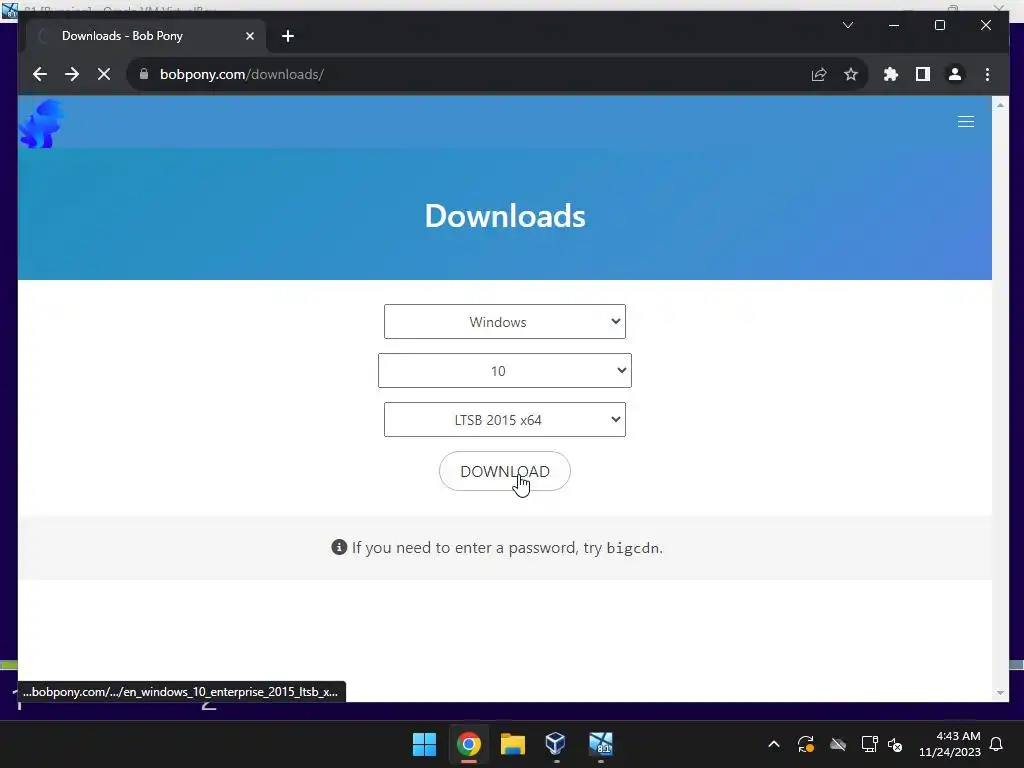Maximize the Chrome window
1024x768 pixels.
[x=940, y=25]
